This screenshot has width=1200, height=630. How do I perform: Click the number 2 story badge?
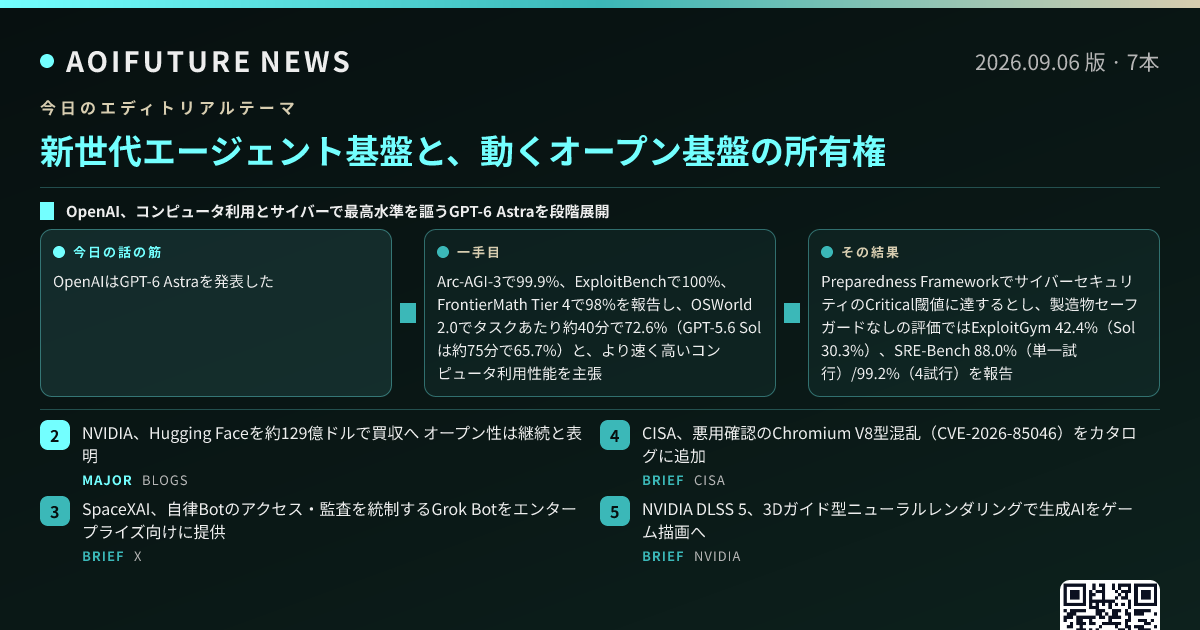[x=55, y=436]
